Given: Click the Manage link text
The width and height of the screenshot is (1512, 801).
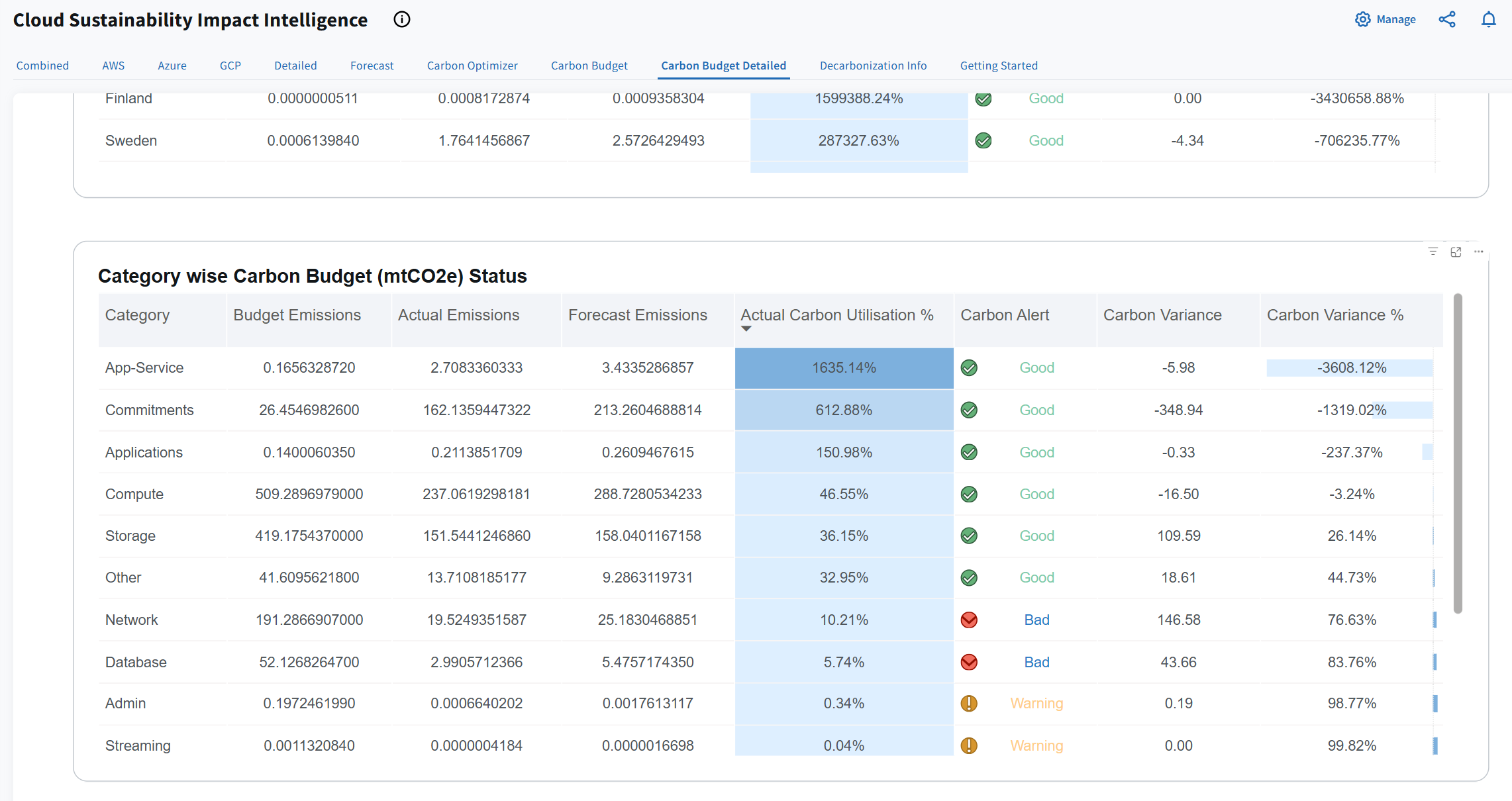Looking at the screenshot, I should [x=1396, y=20].
